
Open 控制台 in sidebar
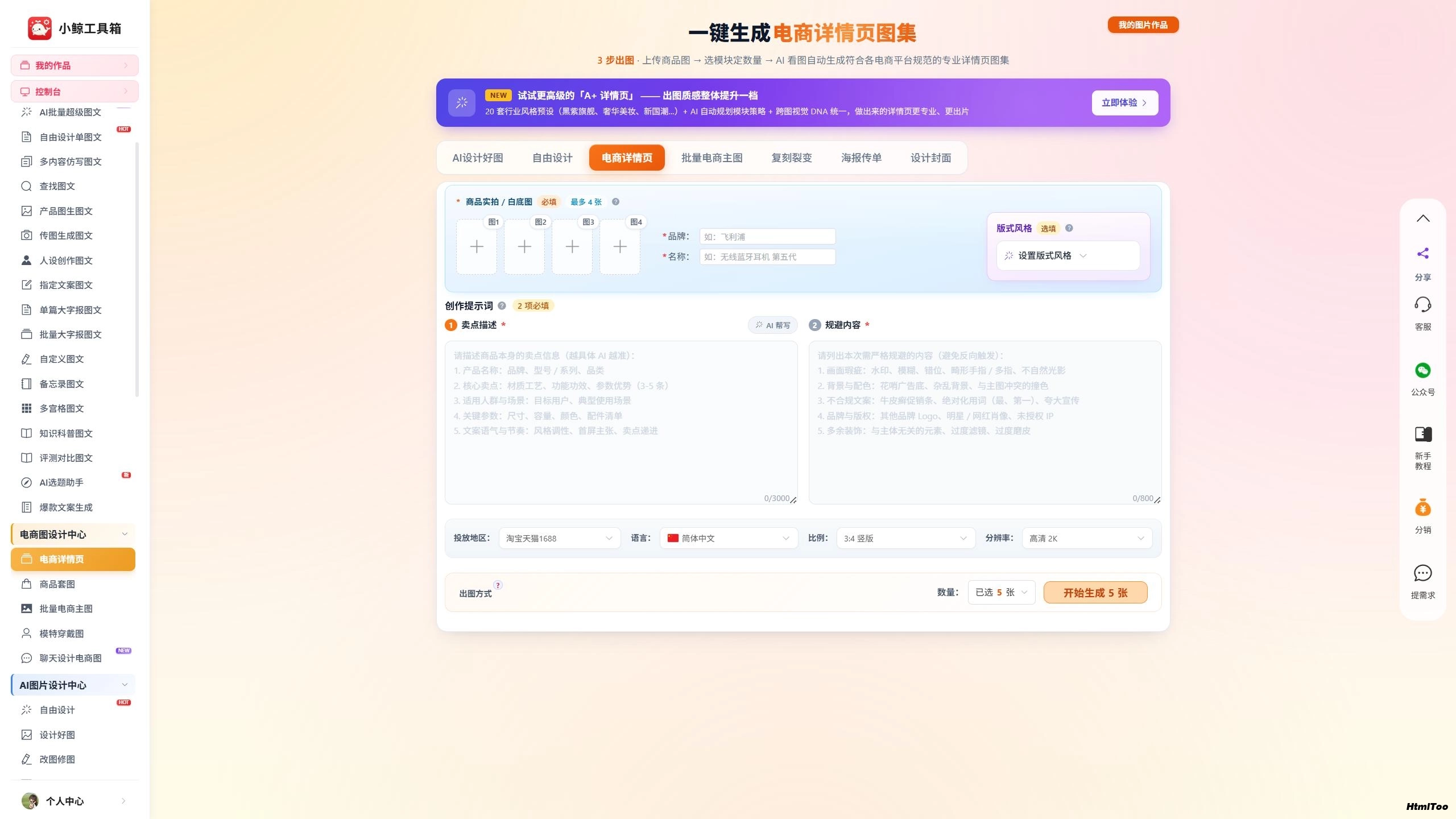(x=75, y=92)
